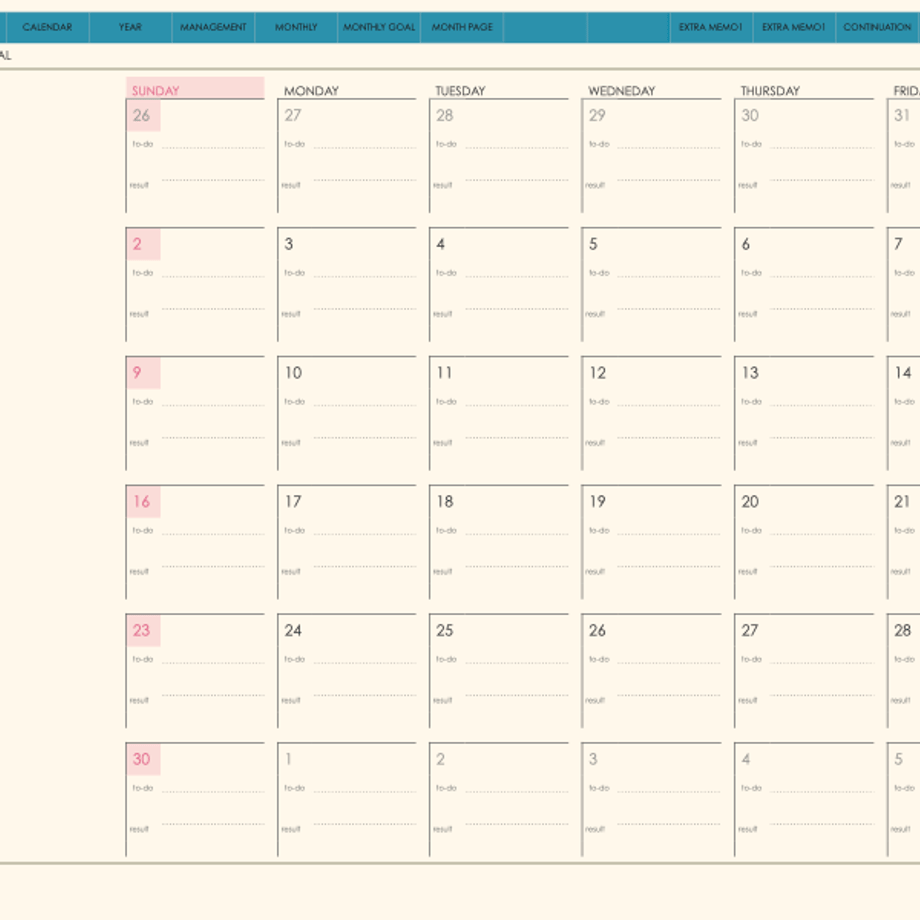The image size is (920, 920).
Task: Open the MONTHLY GOAL tab
Action: coord(378,27)
